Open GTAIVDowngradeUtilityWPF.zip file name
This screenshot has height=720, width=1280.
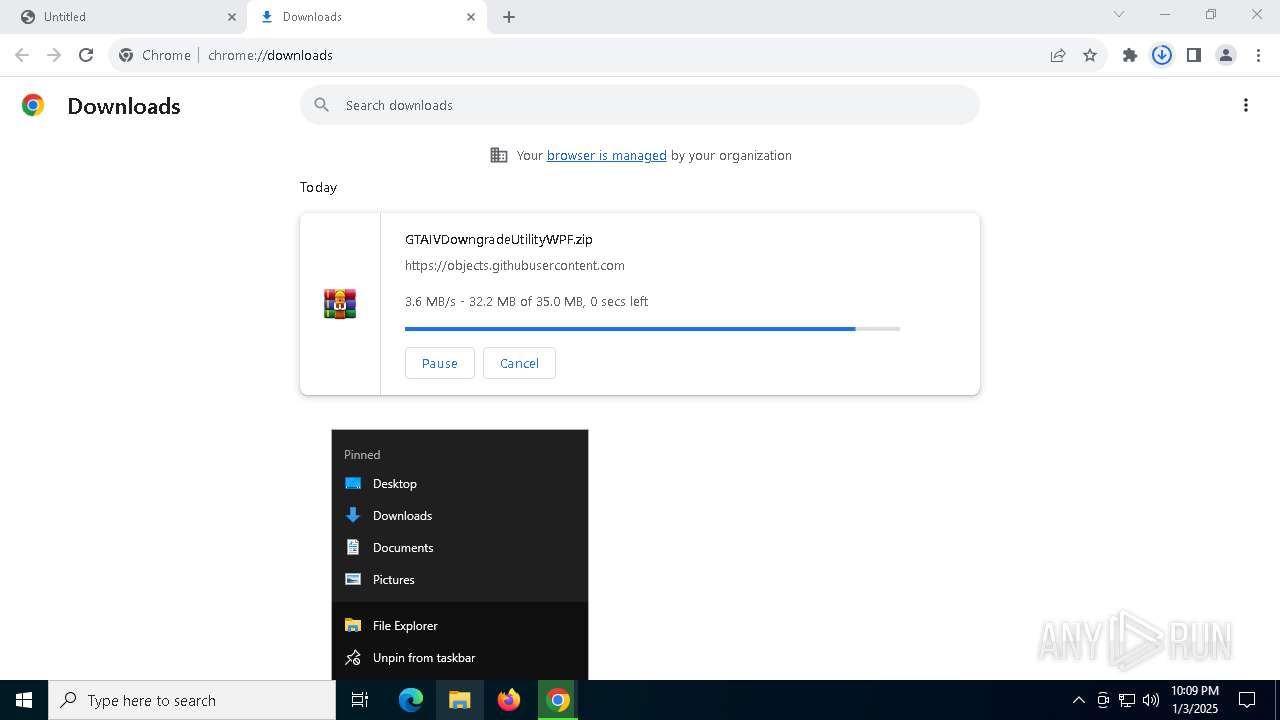(499, 239)
